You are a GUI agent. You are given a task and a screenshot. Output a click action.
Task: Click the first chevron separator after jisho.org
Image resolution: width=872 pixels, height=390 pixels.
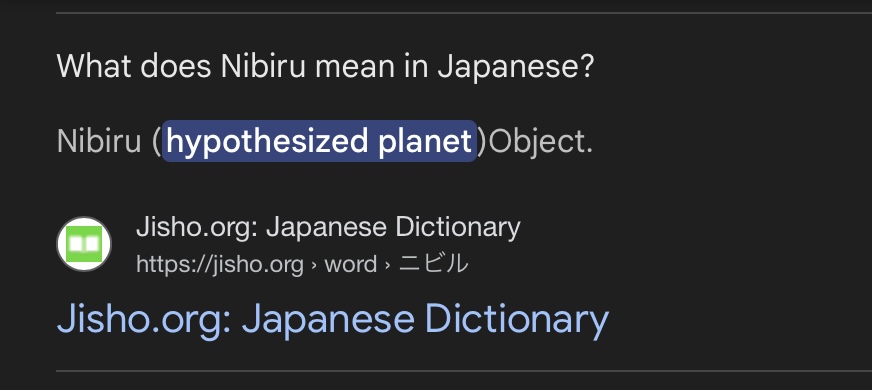314,265
